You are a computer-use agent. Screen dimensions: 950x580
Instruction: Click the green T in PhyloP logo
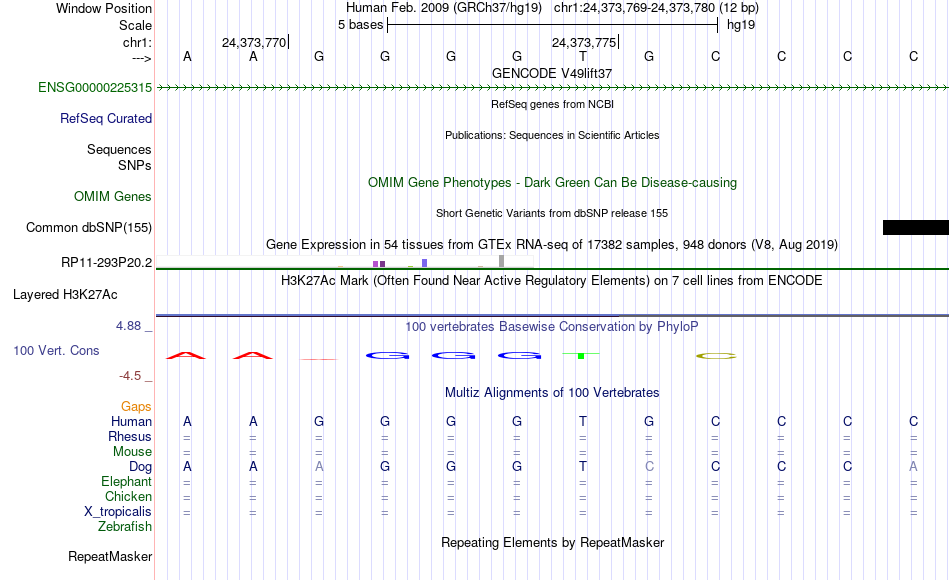pos(581,355)
